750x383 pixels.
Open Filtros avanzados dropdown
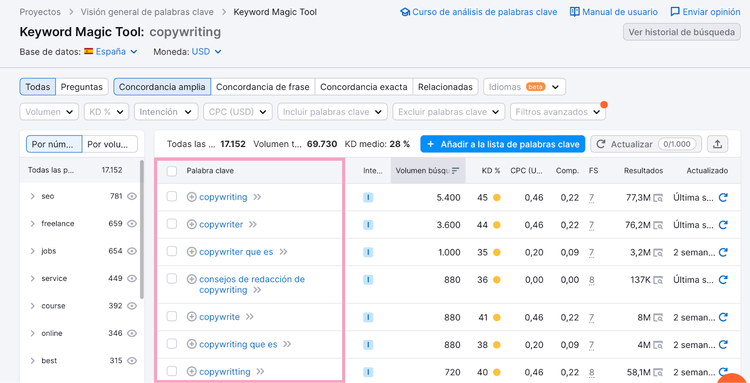click(558, 112)
